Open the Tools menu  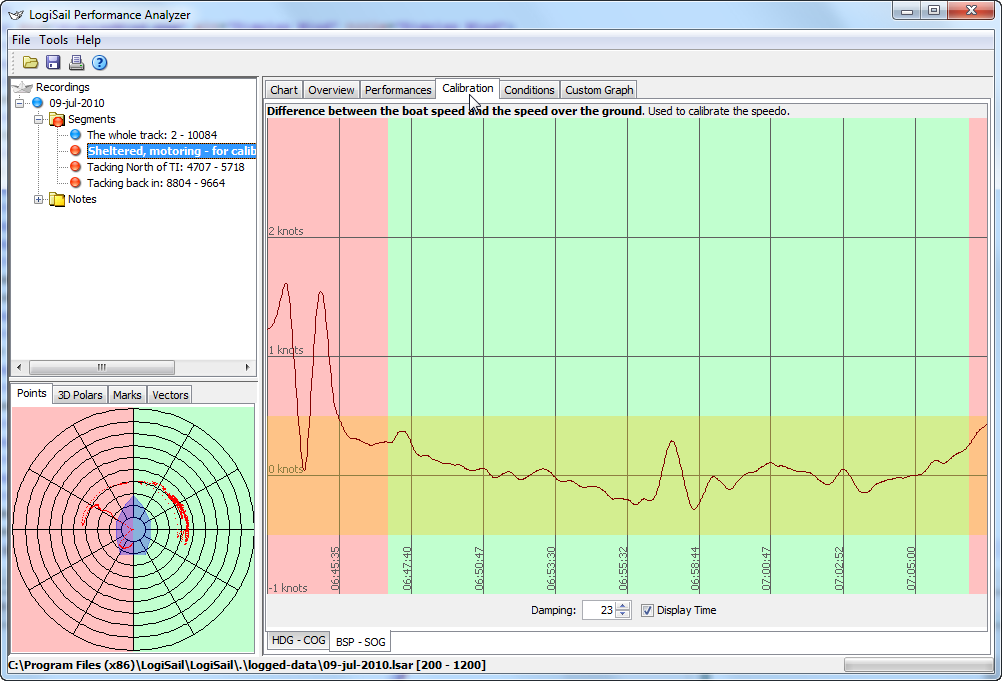(x=53, y=40)
